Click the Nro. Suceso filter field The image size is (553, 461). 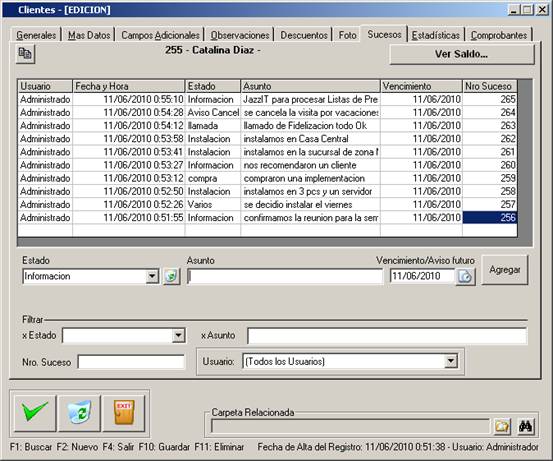(131, 362)
